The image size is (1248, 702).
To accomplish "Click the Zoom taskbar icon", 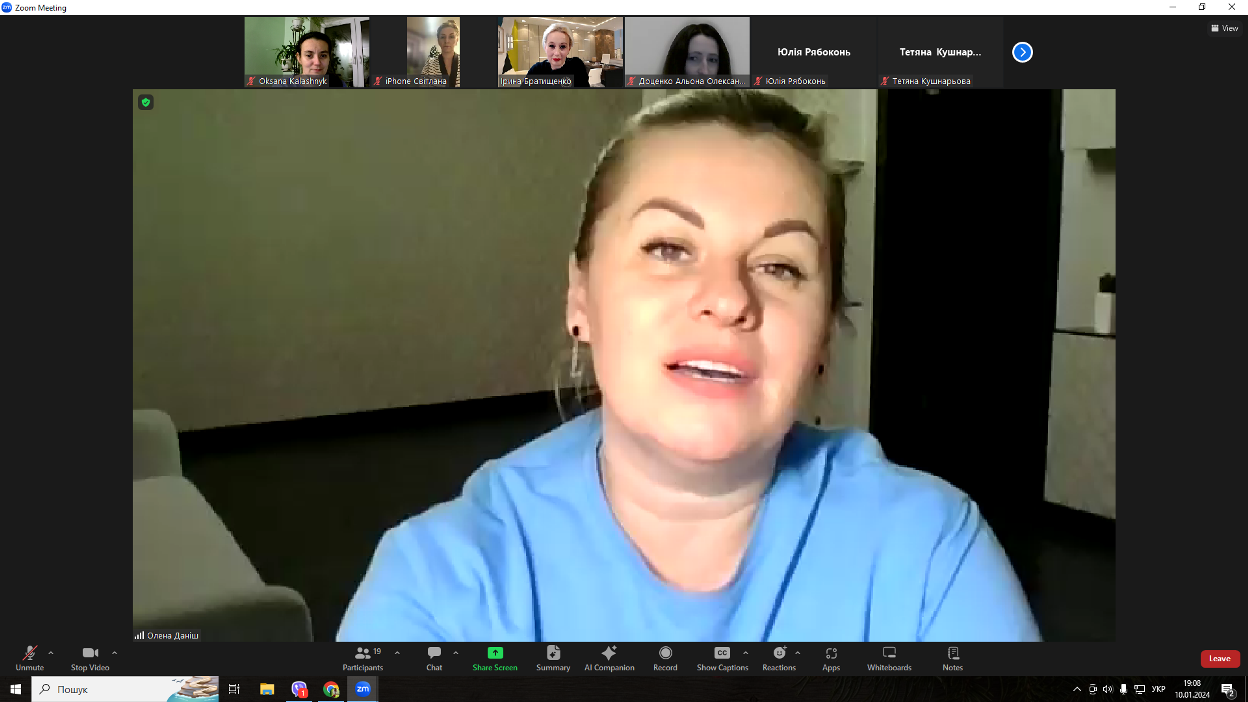I will pyautogui.click(x=363, y=689).
